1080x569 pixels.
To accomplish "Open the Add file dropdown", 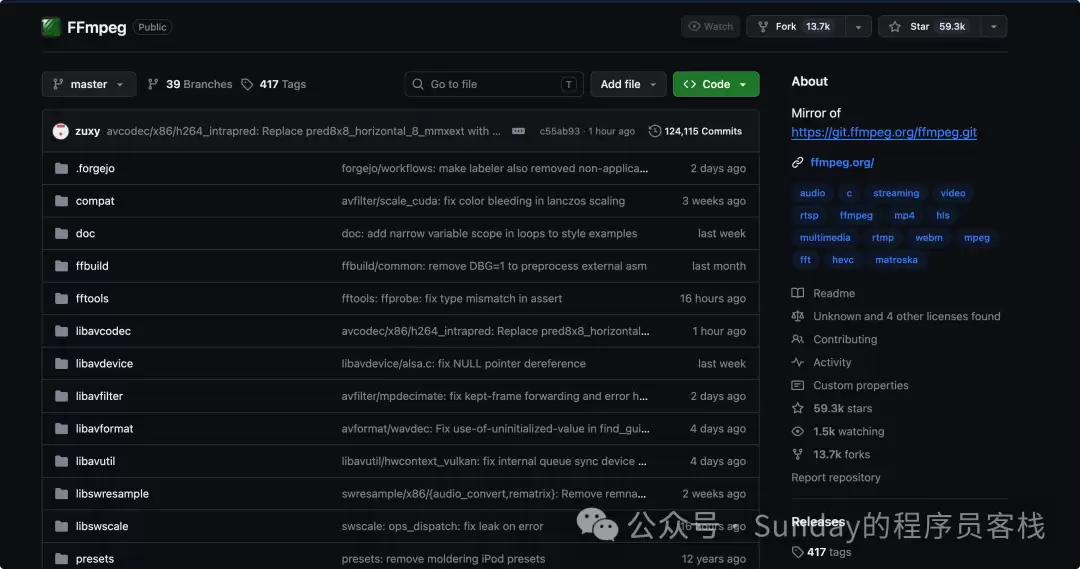I will coord(628,84).
